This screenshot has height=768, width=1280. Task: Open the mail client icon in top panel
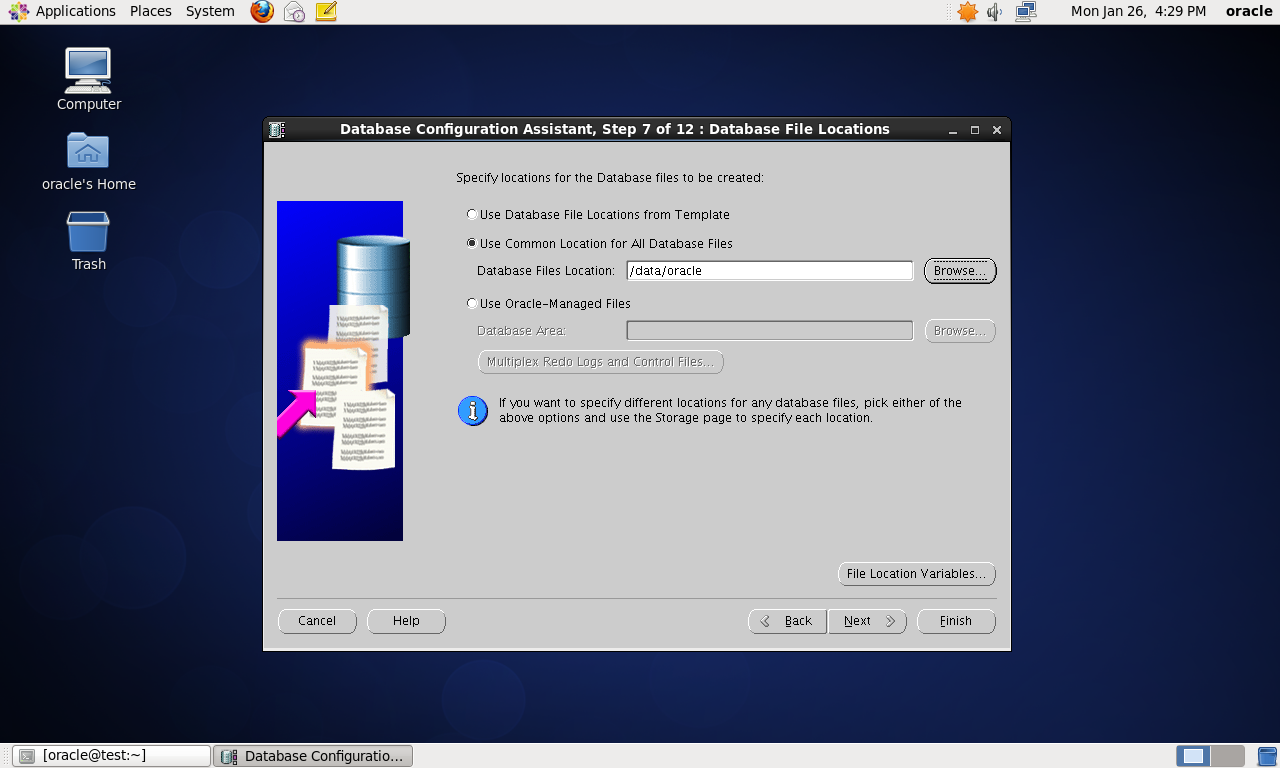[294, 12]
